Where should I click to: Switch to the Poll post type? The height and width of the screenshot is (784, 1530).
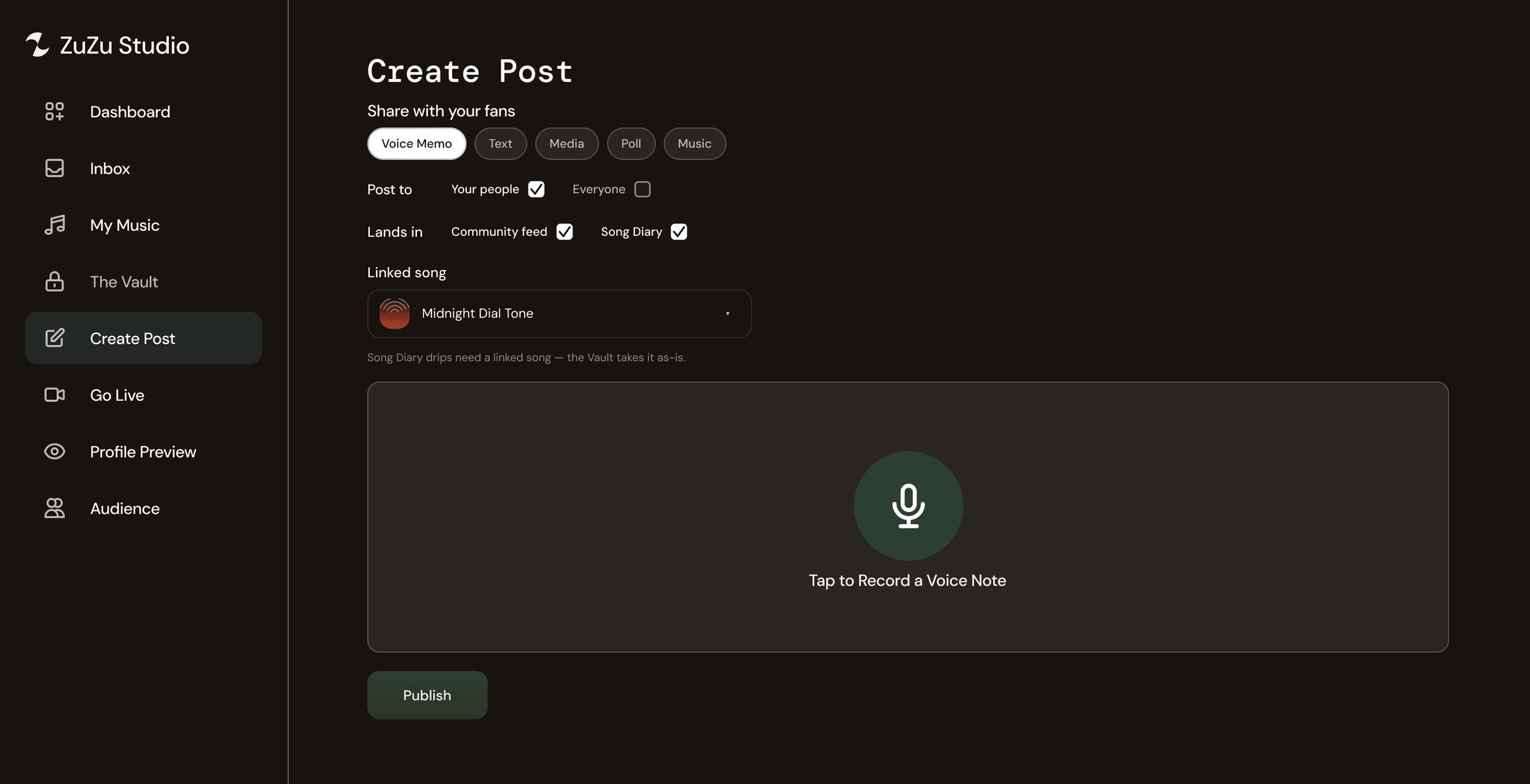631,143
